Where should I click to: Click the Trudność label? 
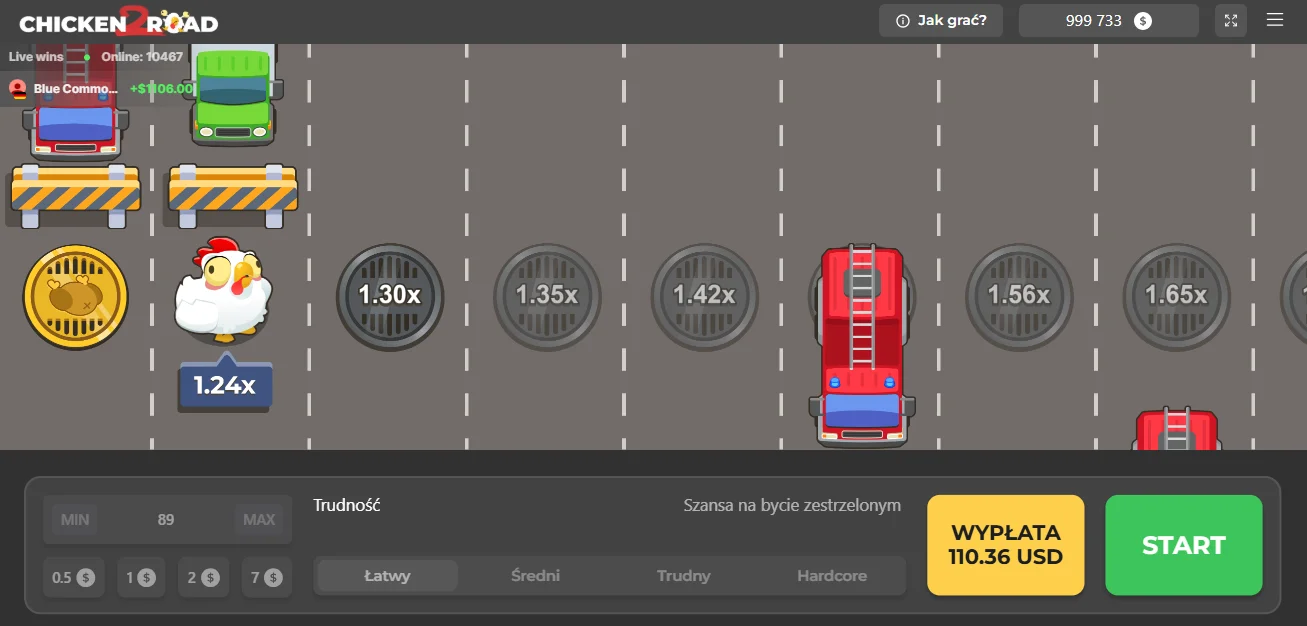[347, 506]
